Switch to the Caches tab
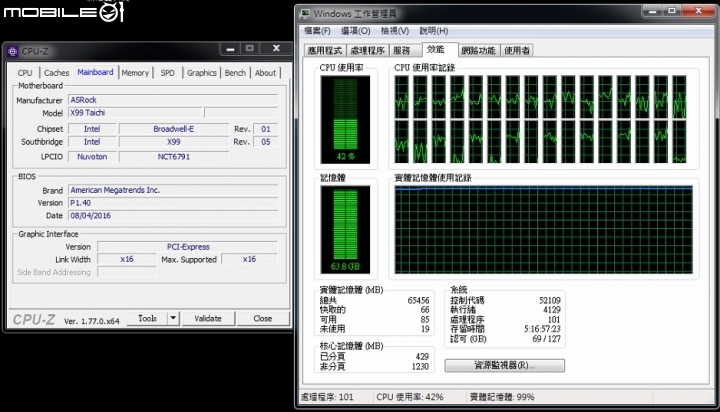The image size is (720, 412). pyautogui.click(x=56, y=73)
